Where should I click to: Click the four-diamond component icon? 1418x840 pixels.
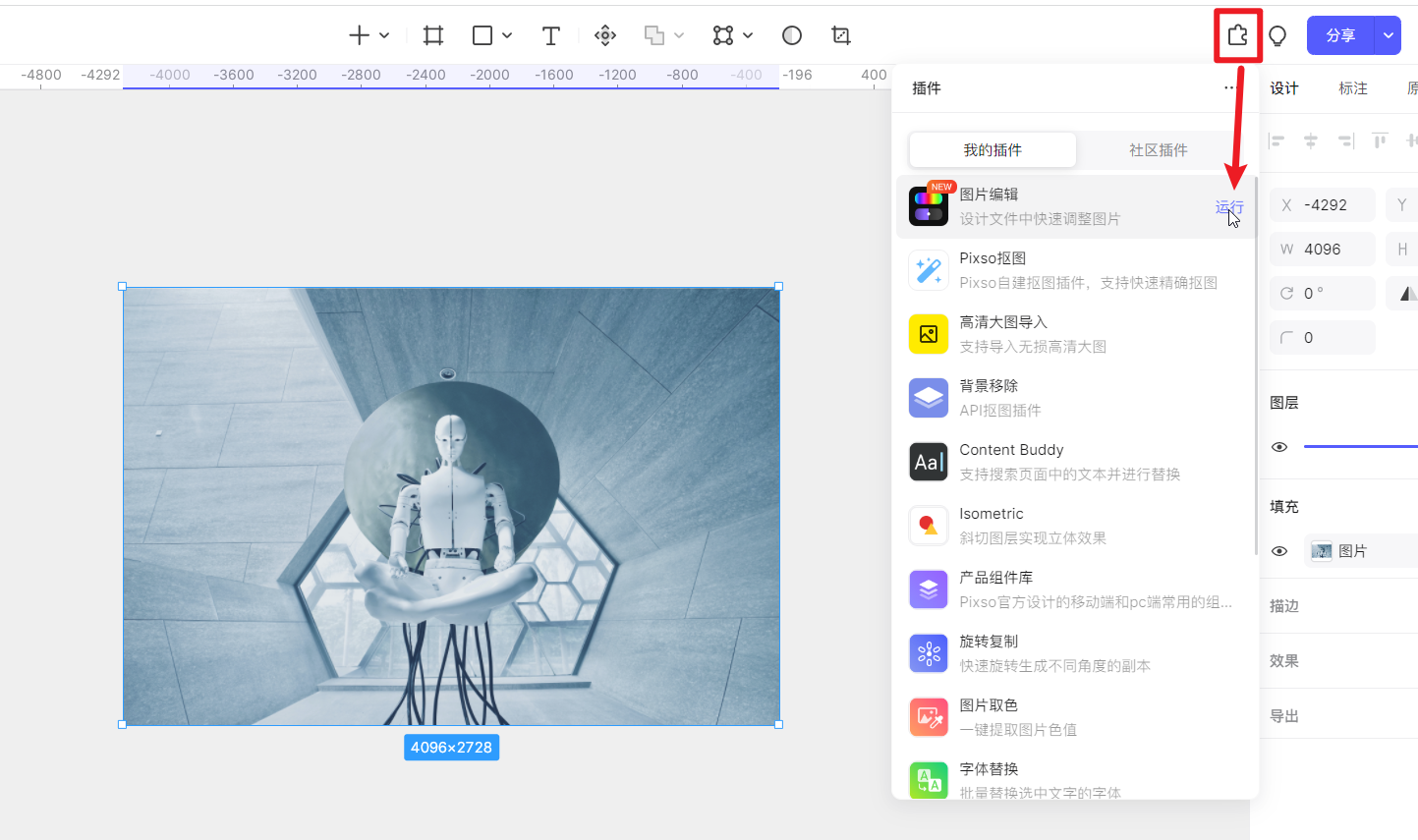(605, 35)
